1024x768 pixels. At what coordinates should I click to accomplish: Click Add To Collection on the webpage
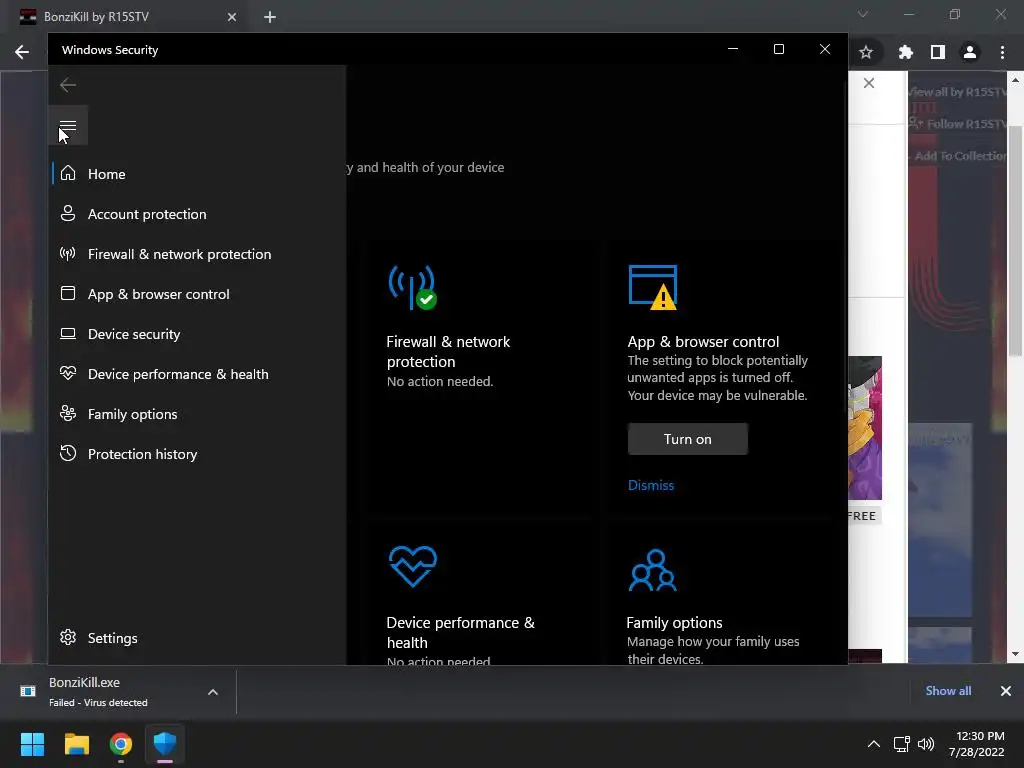(957, 156)
